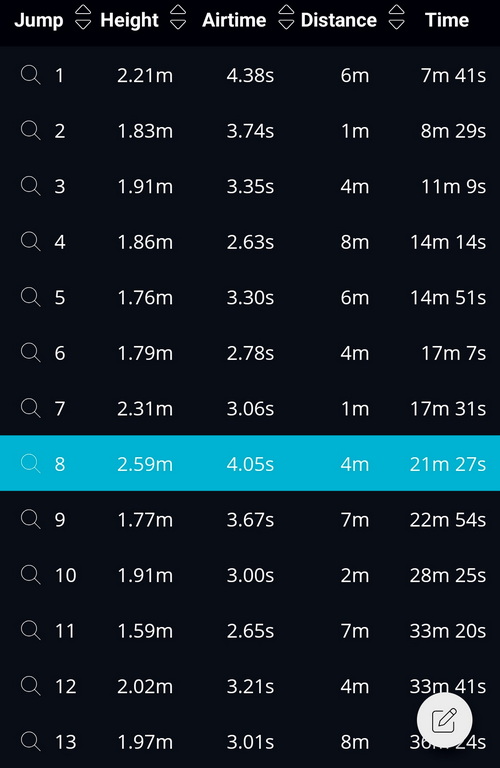
Task: Click the Airtime column header
Action: pyautogui.click(x=234, y=20)
